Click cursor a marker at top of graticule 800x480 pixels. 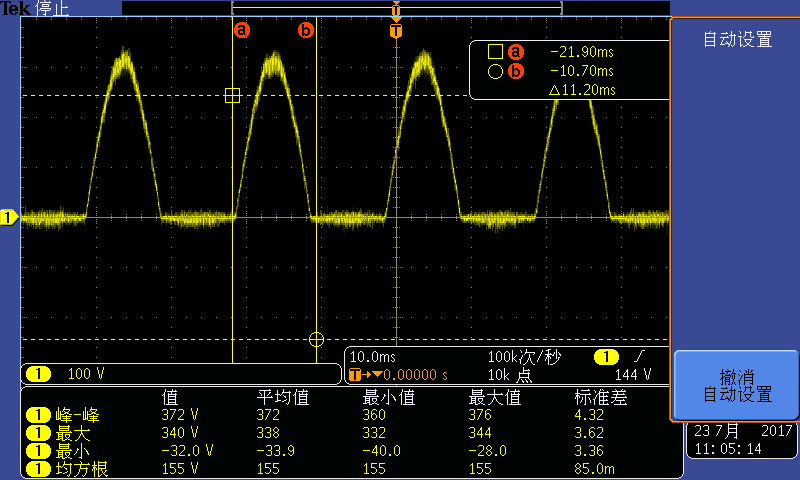[x=241, y=31]
